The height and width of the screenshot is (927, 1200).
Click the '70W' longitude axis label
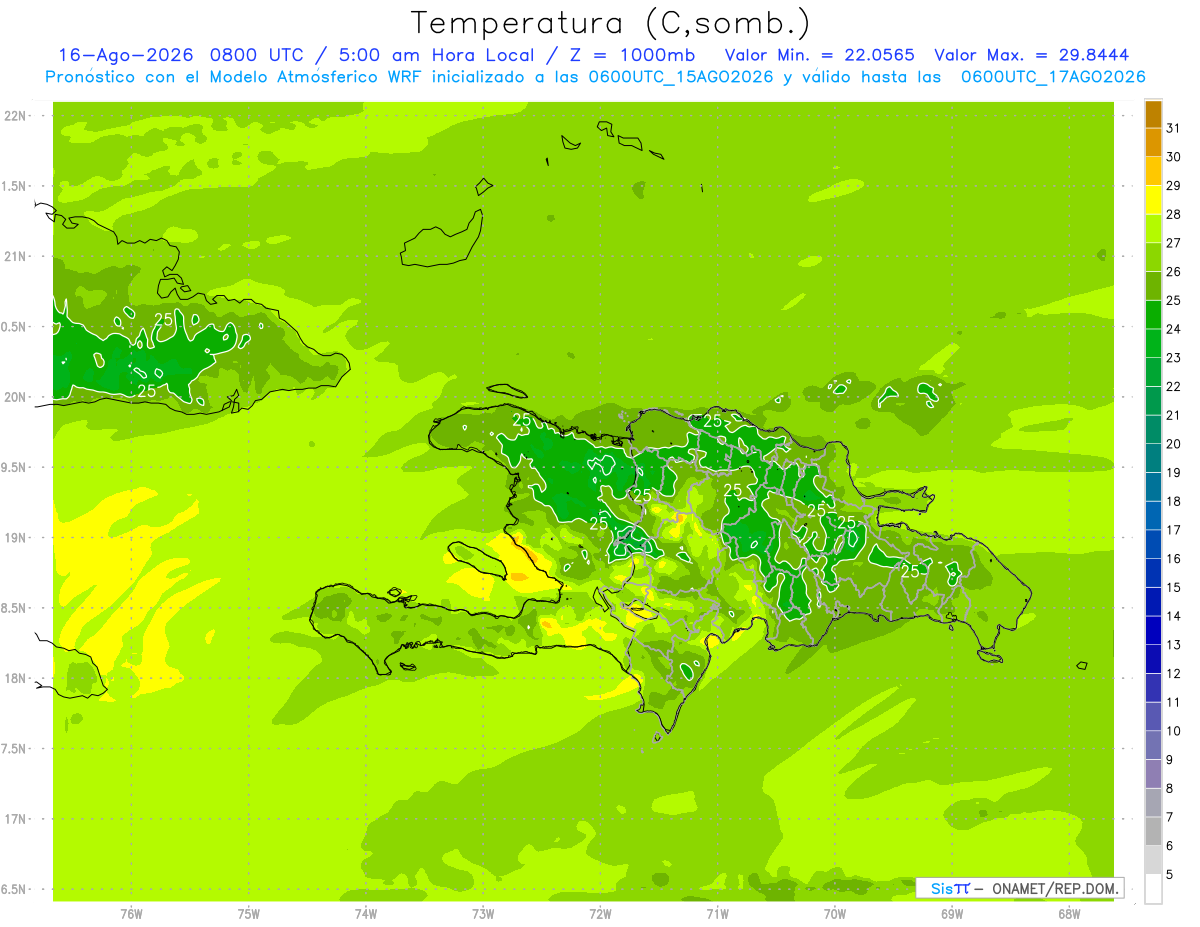click(834, 913)
